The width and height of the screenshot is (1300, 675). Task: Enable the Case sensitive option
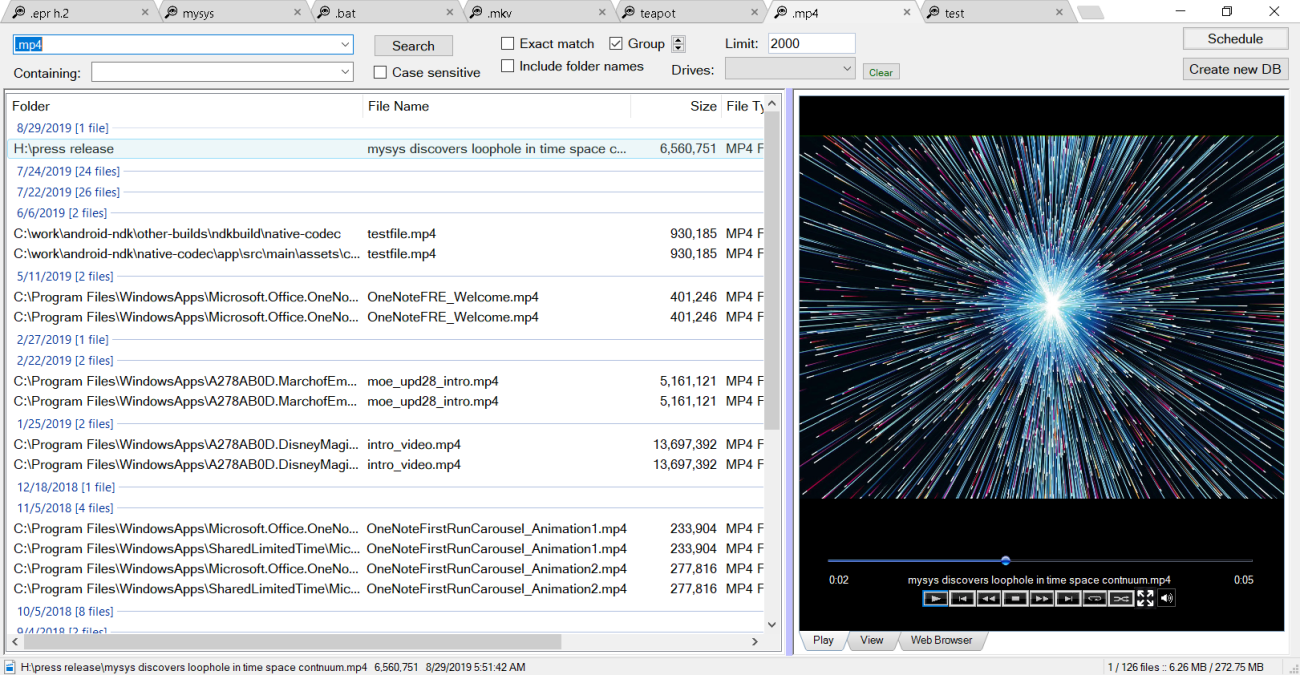pyautogui.click(x=380, y=72)
